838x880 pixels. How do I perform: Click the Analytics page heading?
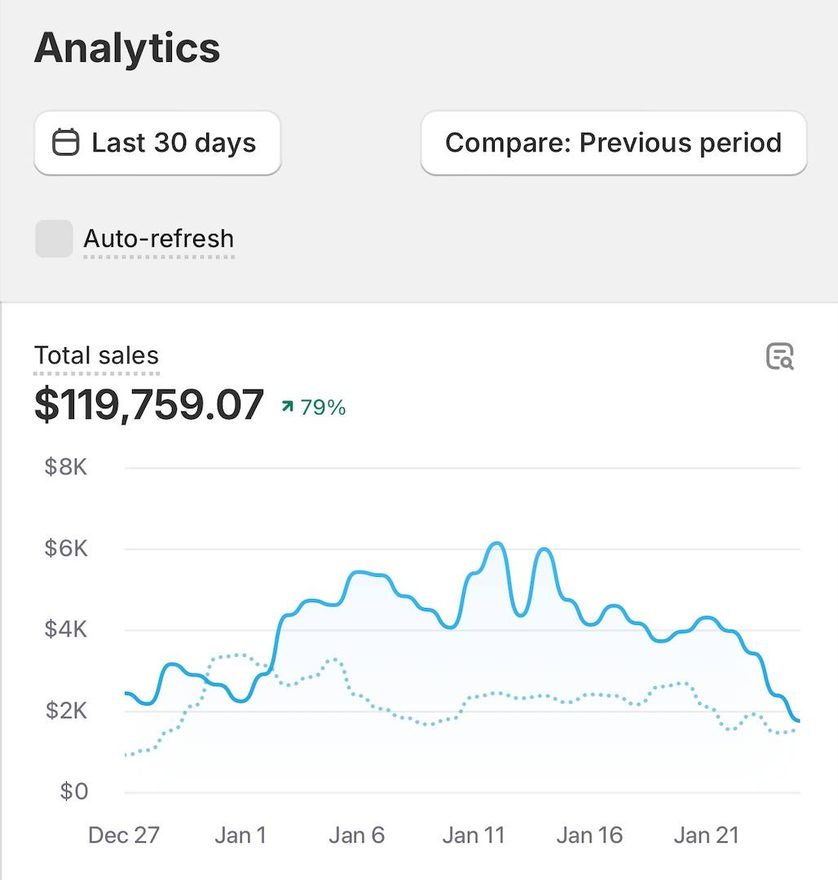(127, 48)
